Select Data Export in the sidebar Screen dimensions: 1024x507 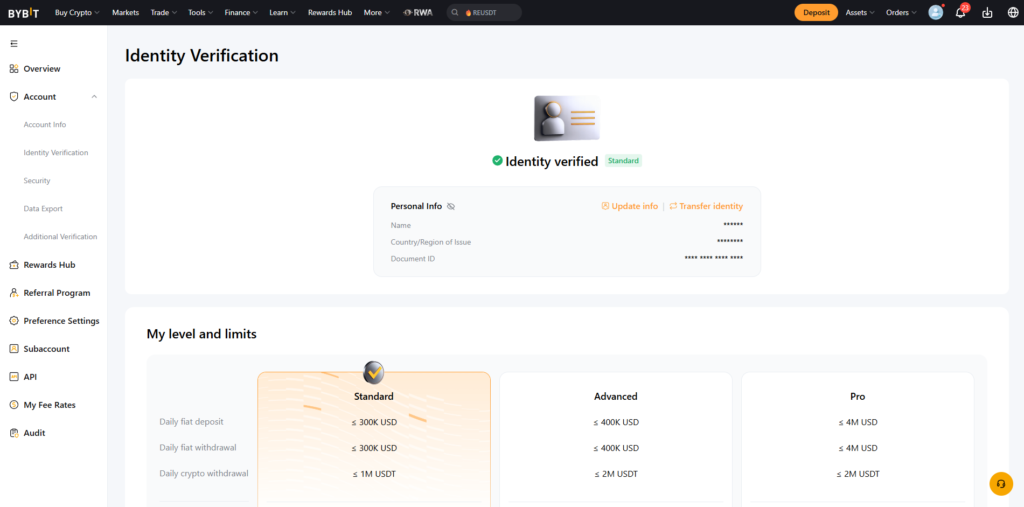tap(43, 209)
